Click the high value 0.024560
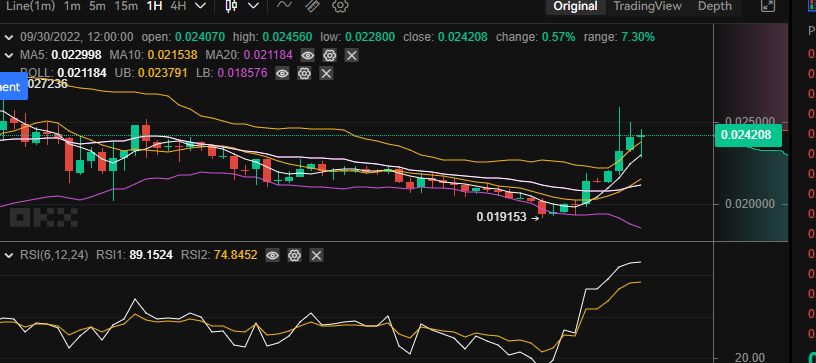This screenshot has height=363, width=816. point(287,37)
